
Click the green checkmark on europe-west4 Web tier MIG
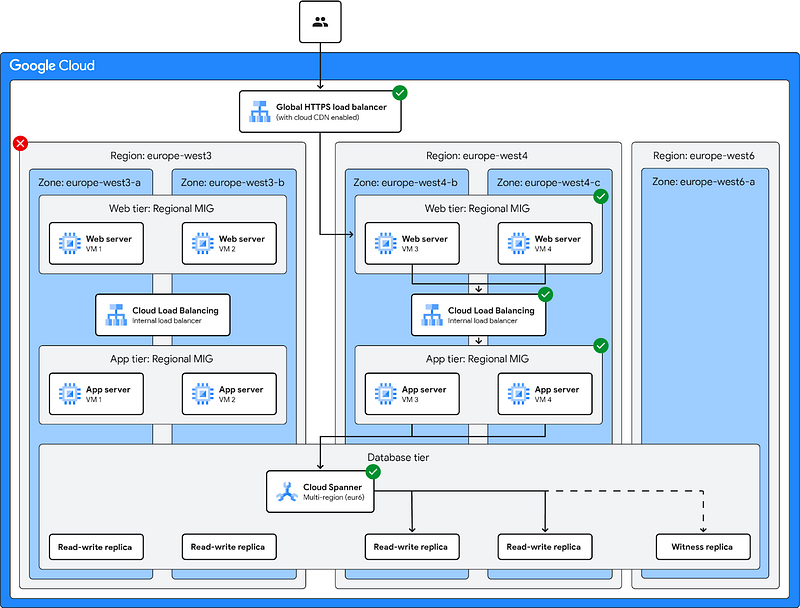[601, 196]
